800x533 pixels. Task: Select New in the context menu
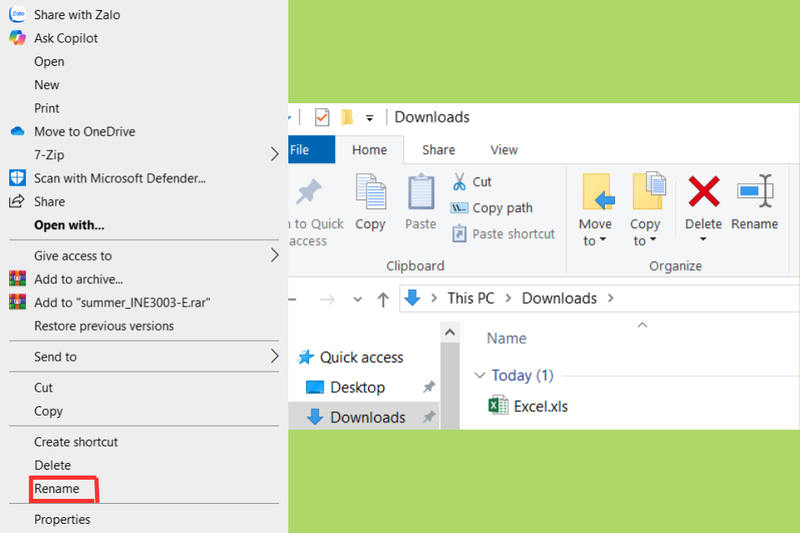pyautogui.click(x=46, y=85)
